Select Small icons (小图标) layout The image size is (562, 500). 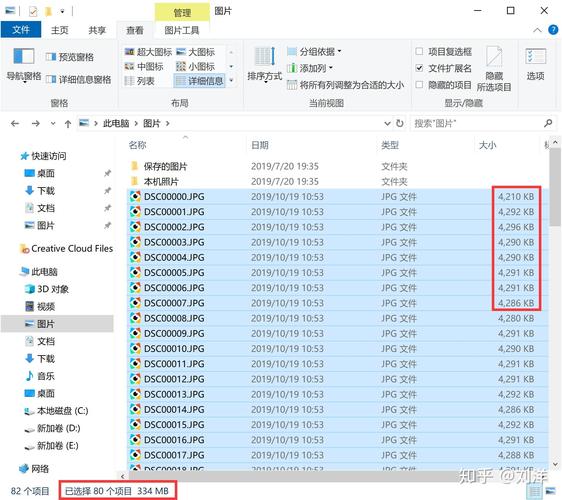coord(196,67)
